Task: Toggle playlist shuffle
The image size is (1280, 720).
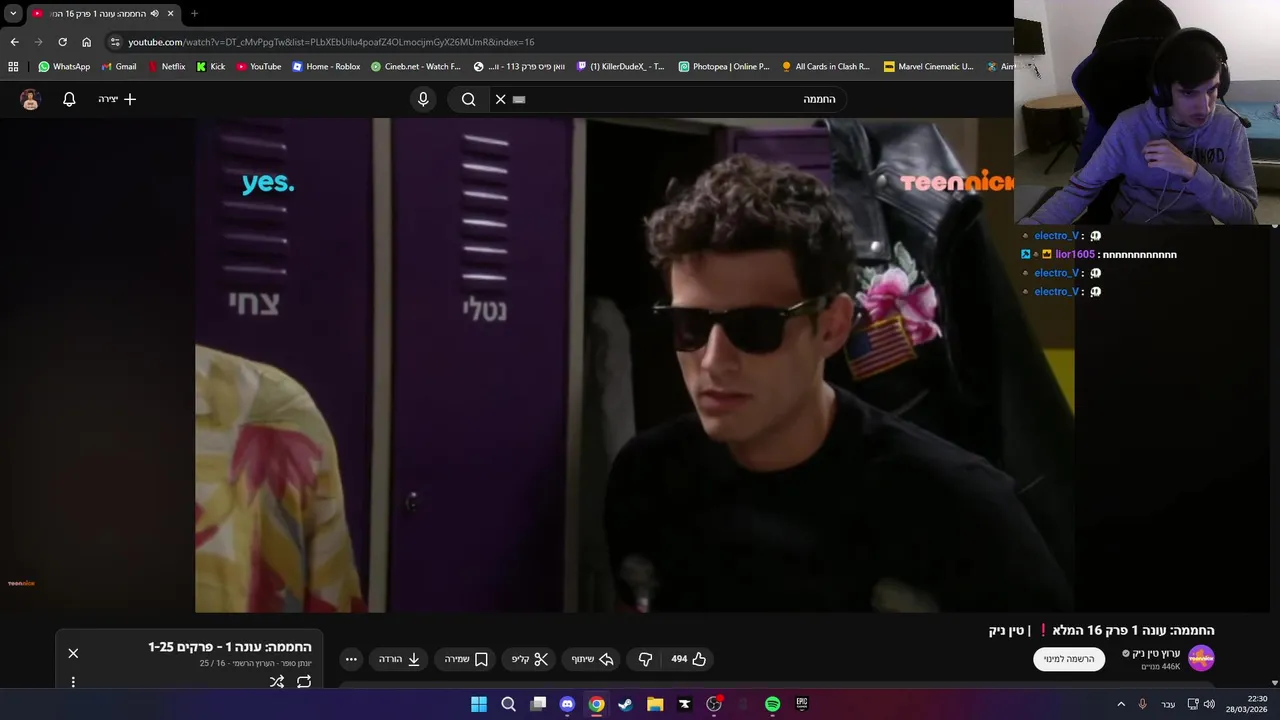Action: click(277, 681)
